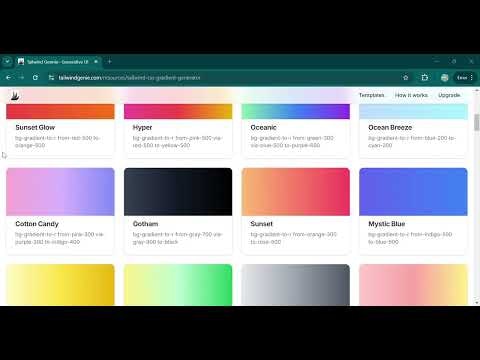Screen dimensions: 480x360
Task: Select the Sunset Glow gradient swatch
Action: click(60, 111)
